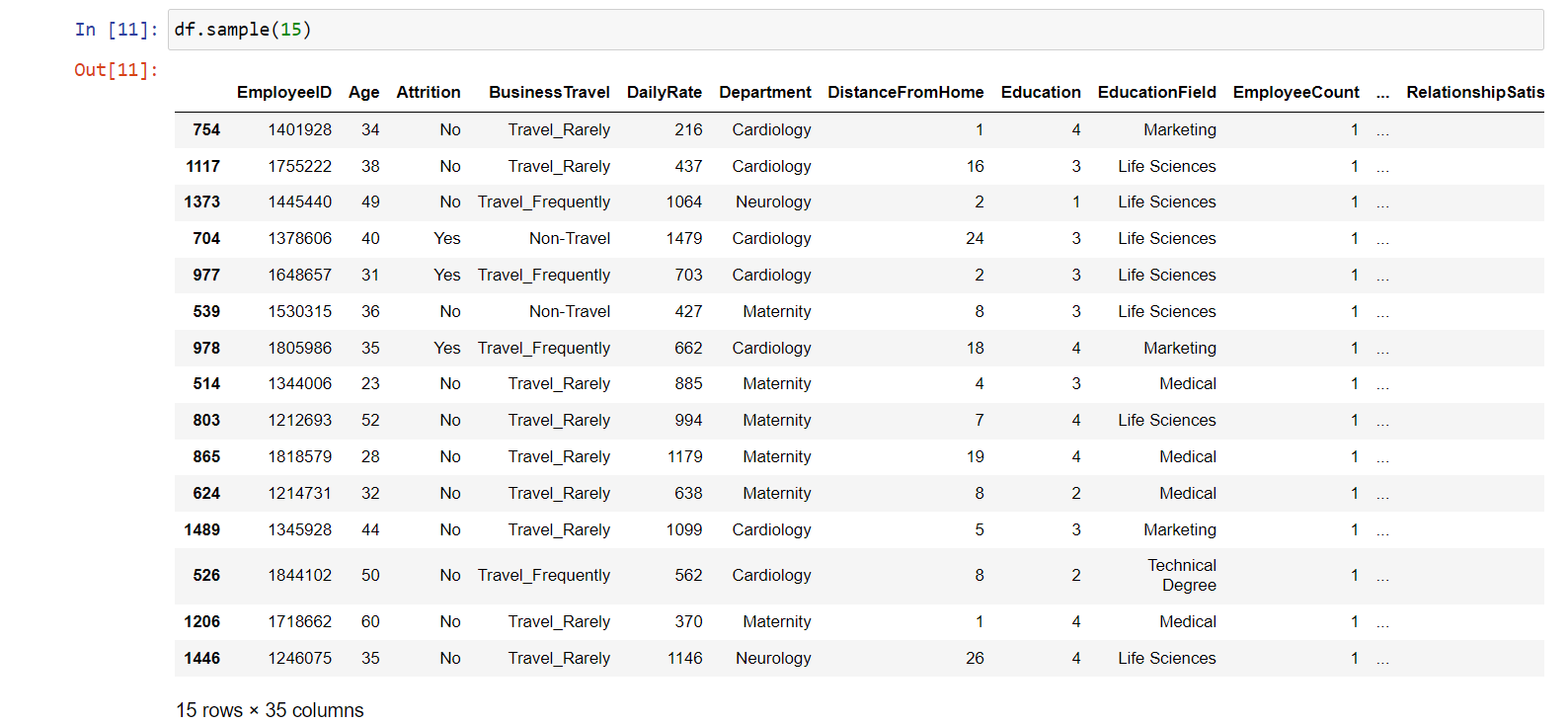The height and width of the screenshot is (724, 1568).
Task: Click the ellipsis column header
Action: click(1382, 92)
